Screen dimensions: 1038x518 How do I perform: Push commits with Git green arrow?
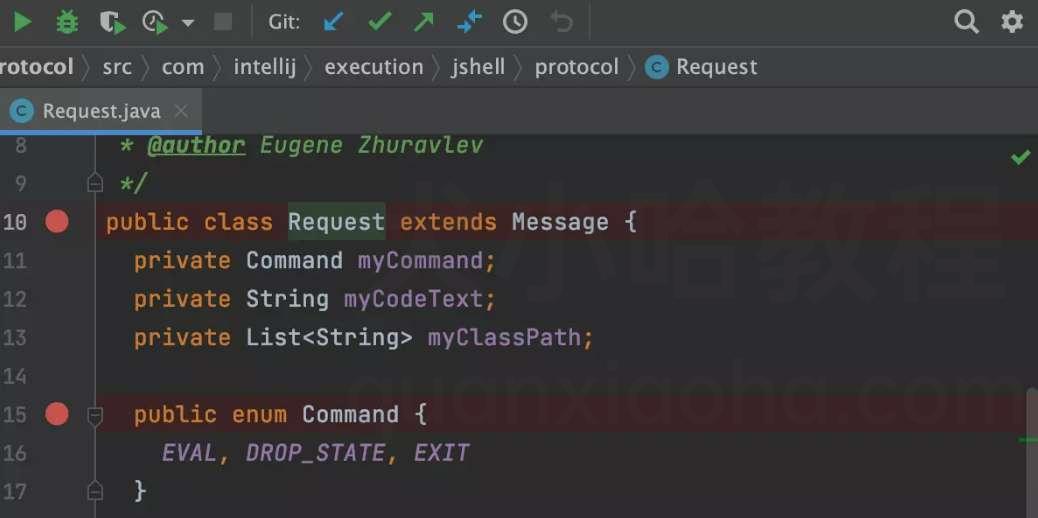[424, 23]
